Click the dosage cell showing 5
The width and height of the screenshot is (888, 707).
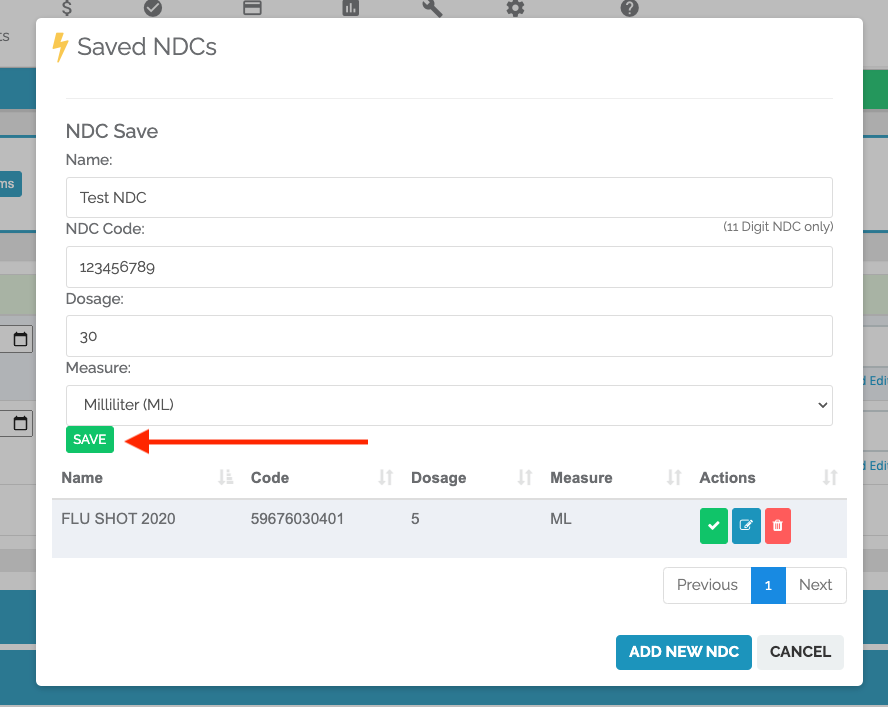pyautogui.click(x=415, y=519)
